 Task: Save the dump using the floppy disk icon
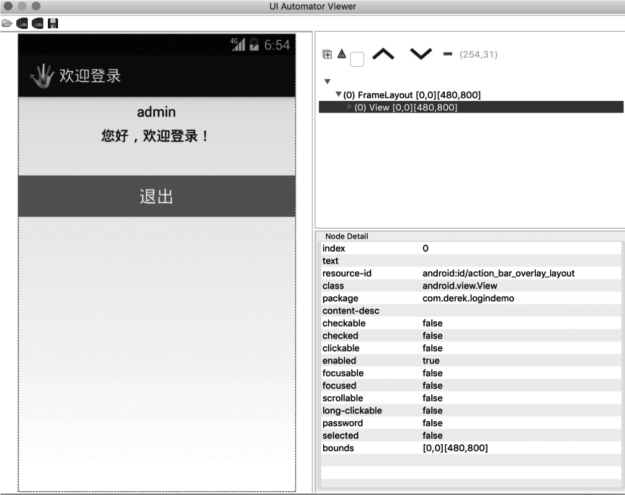pyautogui.click(x=53, y=23)
